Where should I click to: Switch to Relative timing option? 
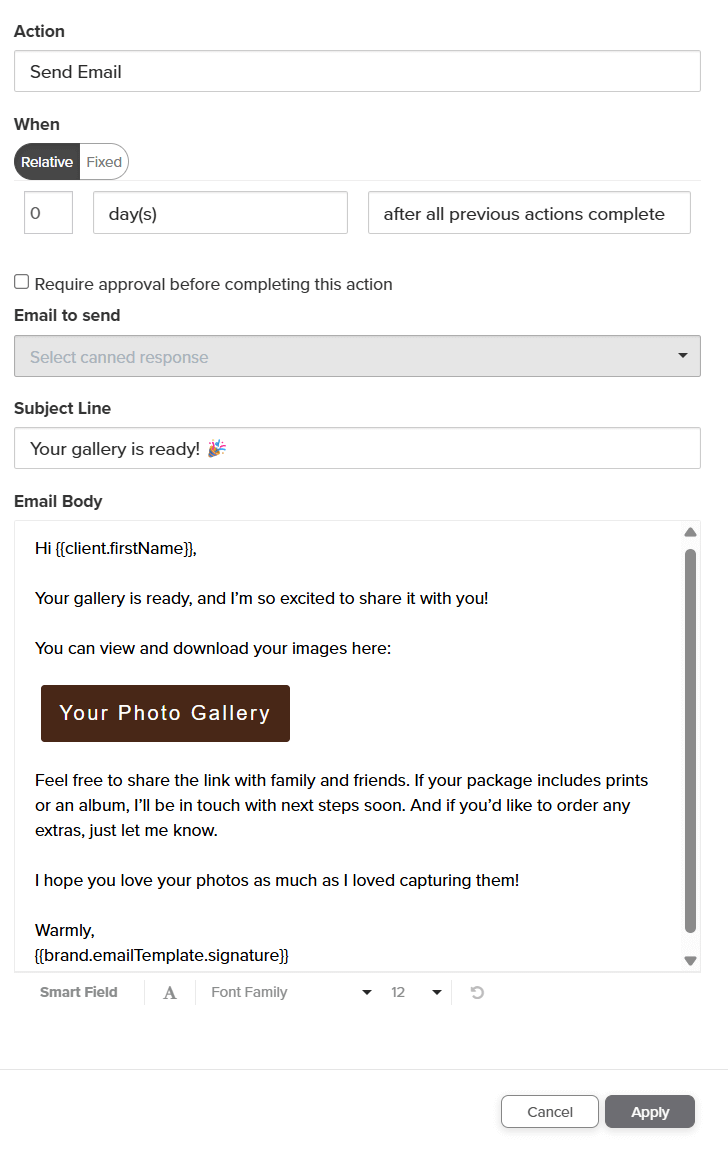(47, 162)
